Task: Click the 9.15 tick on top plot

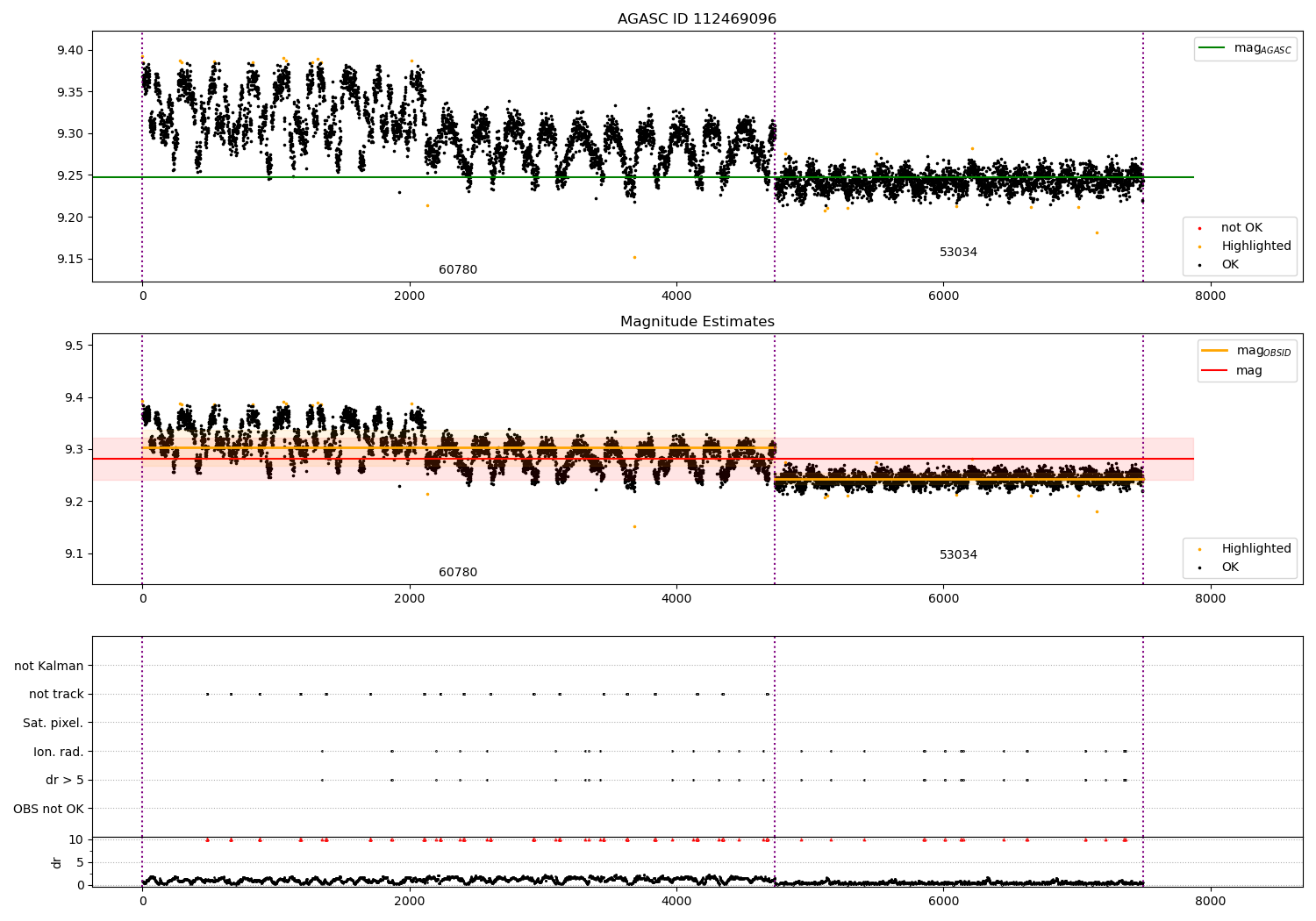Action: tap(69, 260)
